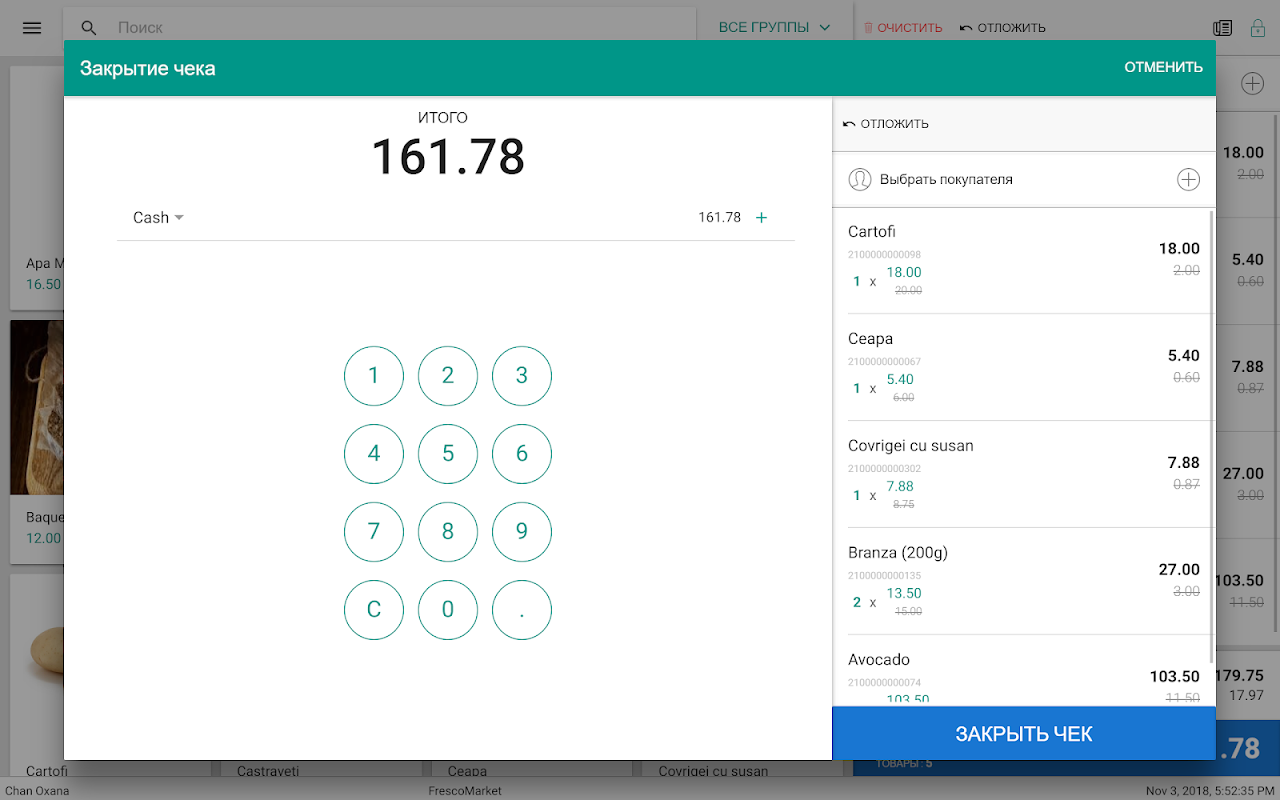Cancel the receipt closing with ОТМЕНИТЬ
The width and height of the screenshot is (1280, 800).
[1163, 68]
